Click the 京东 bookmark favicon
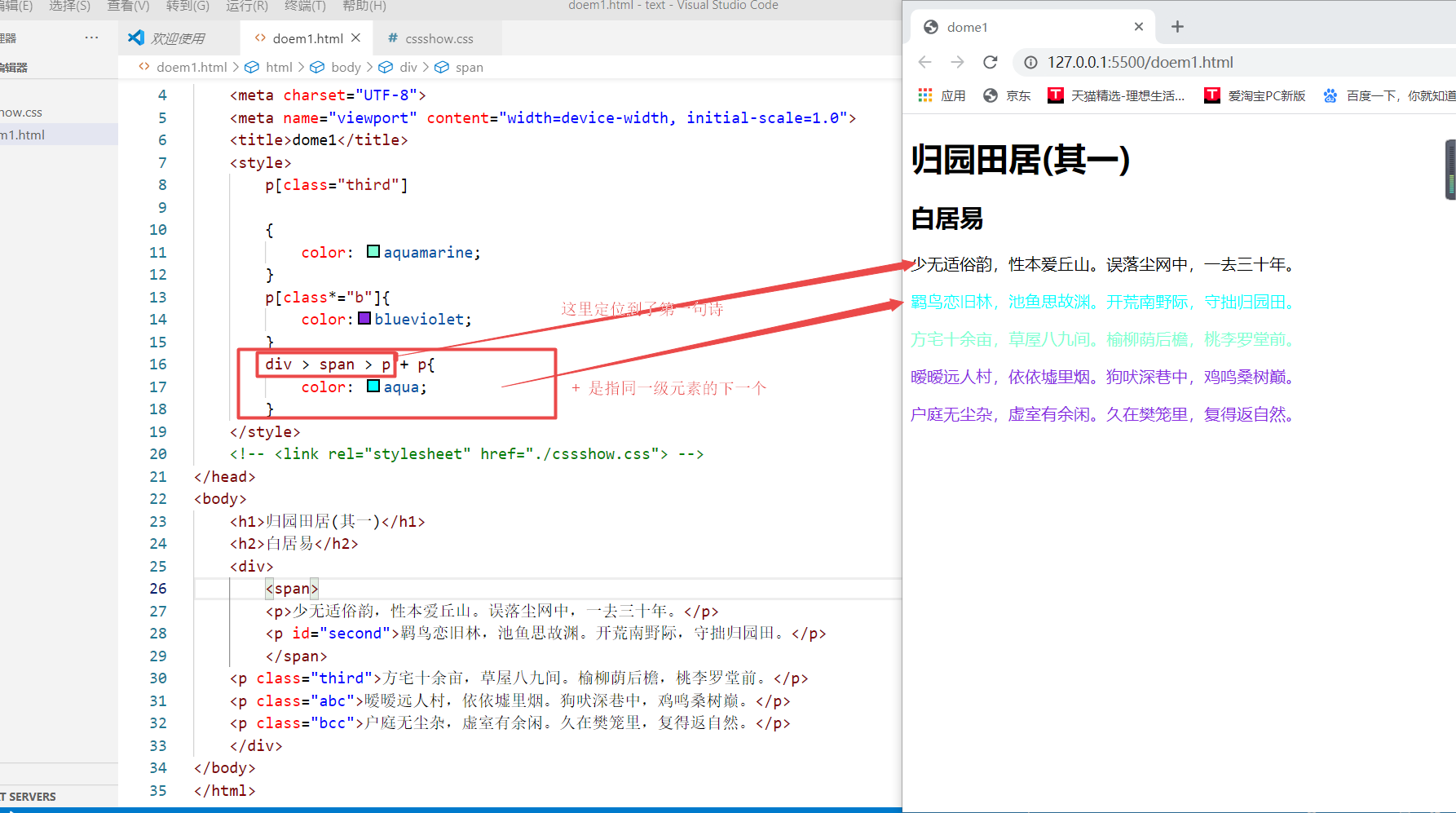This screenshot has width=1456, height=813. 991,95
